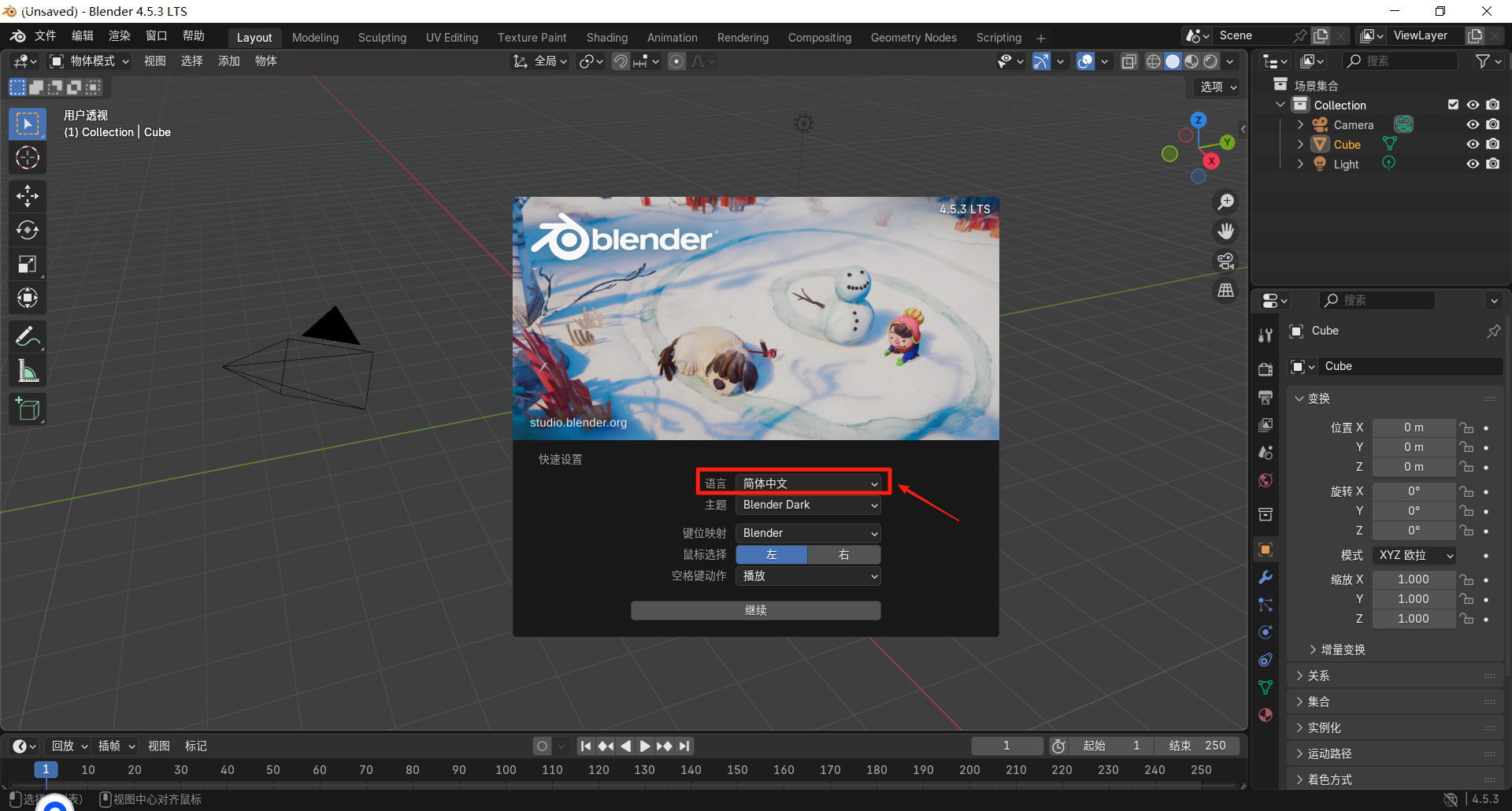Open the 主题 theme dropdown
This screenshot has height=811, width=1512.
pyautogui.click(x=807, y=505)
